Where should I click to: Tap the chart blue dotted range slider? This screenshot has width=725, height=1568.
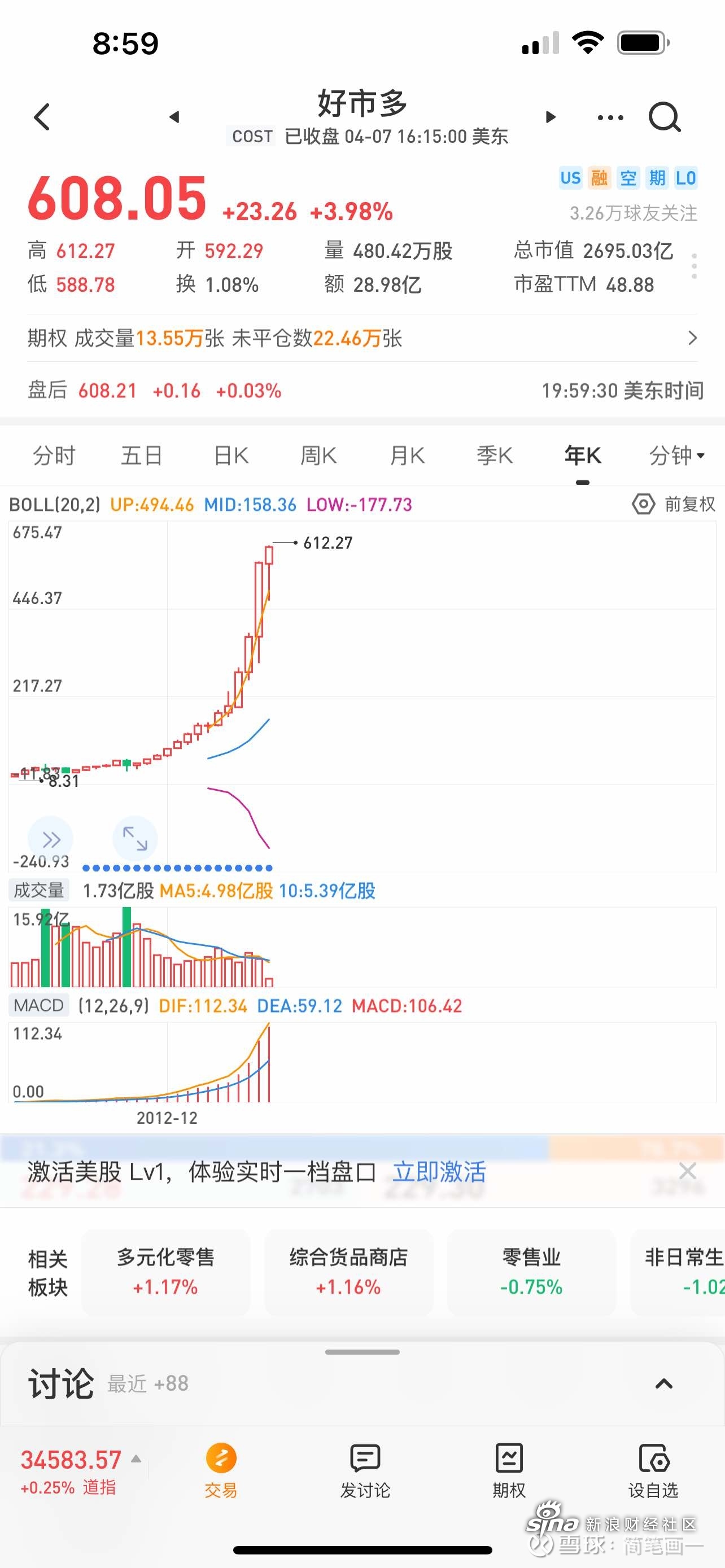(177, 868)
